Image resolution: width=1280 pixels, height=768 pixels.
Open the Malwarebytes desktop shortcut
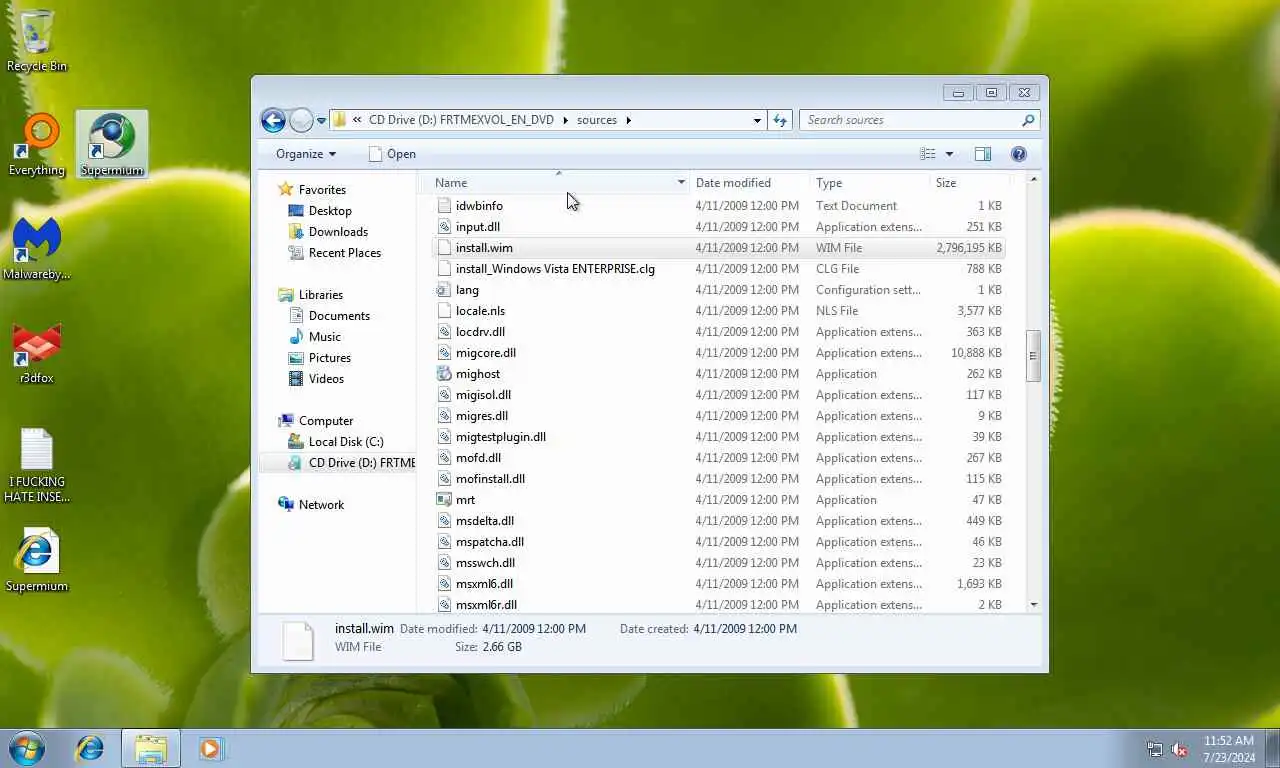pyautogui.click(x=37, y=250)
